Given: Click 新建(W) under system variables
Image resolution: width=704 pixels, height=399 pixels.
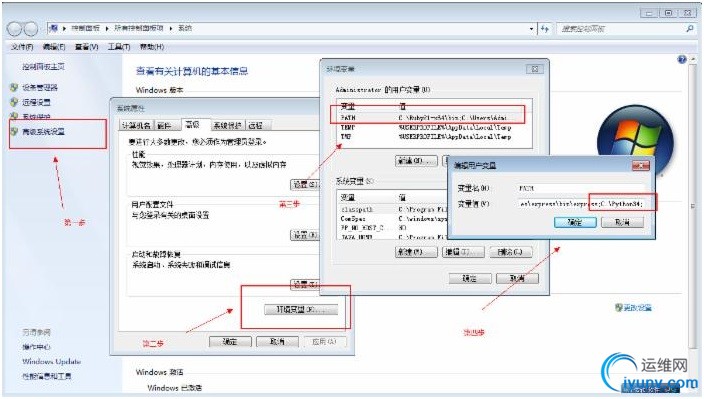Looking at the screenshot, I should tap(416, 252).
